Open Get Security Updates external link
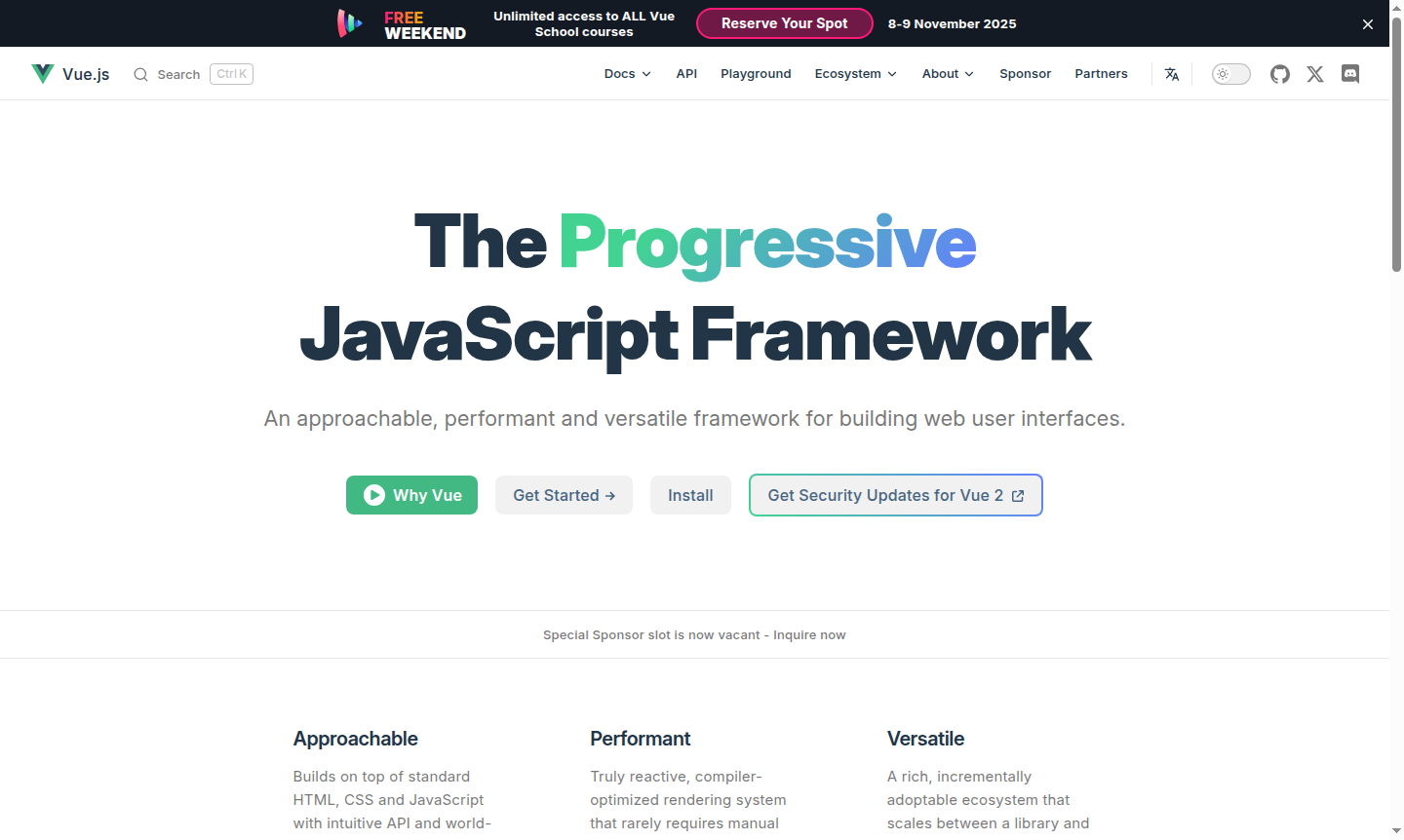This screenshot has height=840, width=1404. (895, 495)
